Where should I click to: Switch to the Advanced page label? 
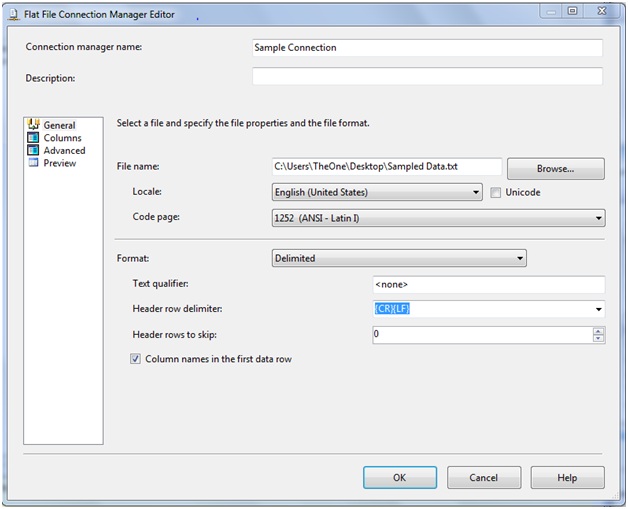[x=64, y=151]
